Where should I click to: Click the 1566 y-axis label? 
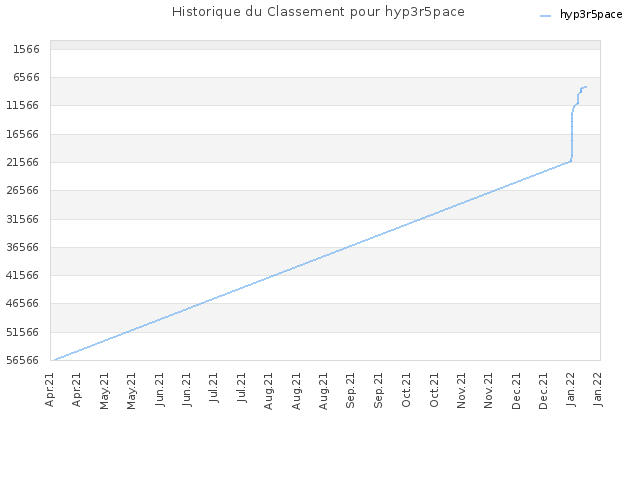click(27, 49)
